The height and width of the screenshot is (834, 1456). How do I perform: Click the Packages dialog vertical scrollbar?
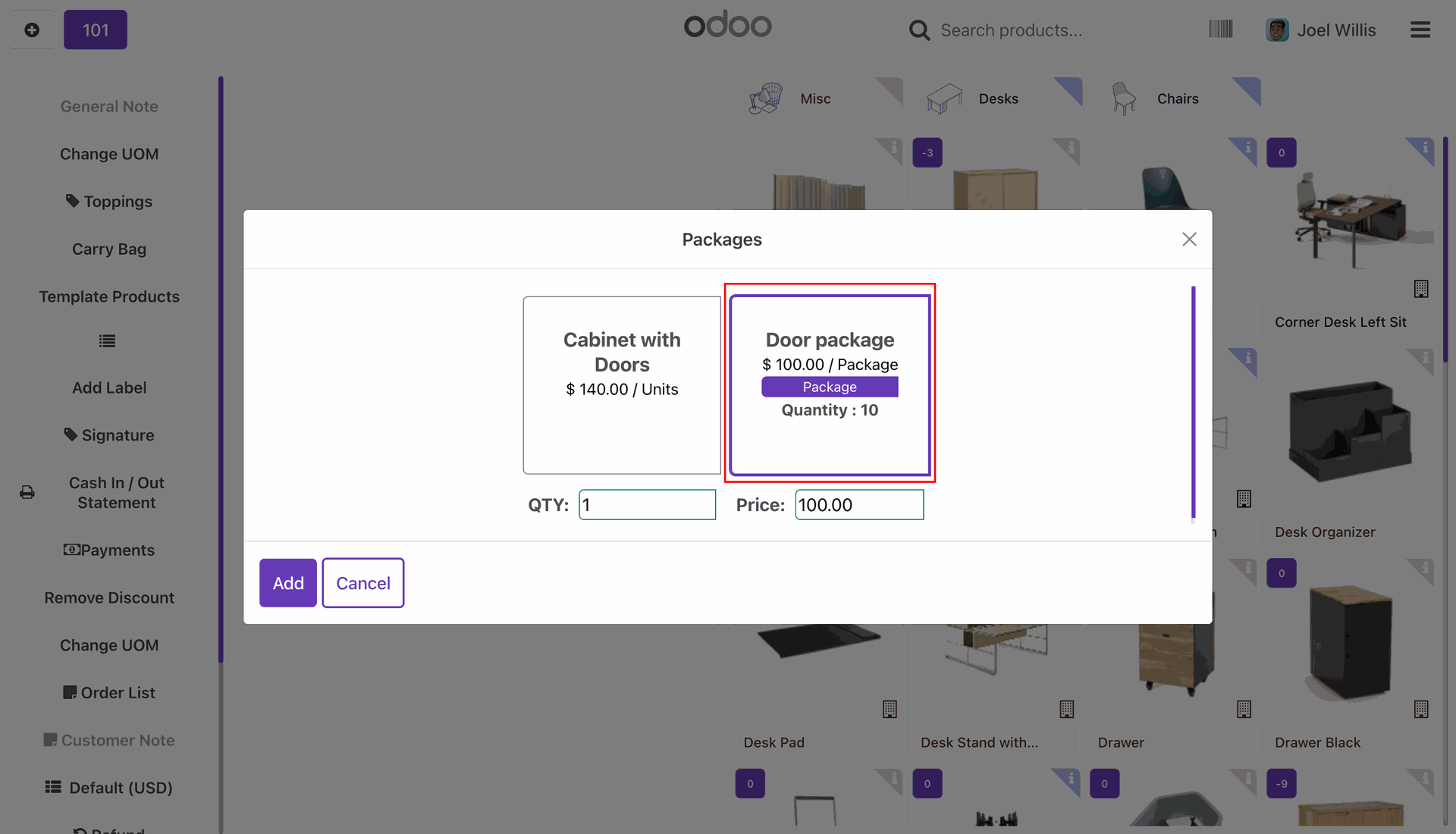(x=1193, y=402)
